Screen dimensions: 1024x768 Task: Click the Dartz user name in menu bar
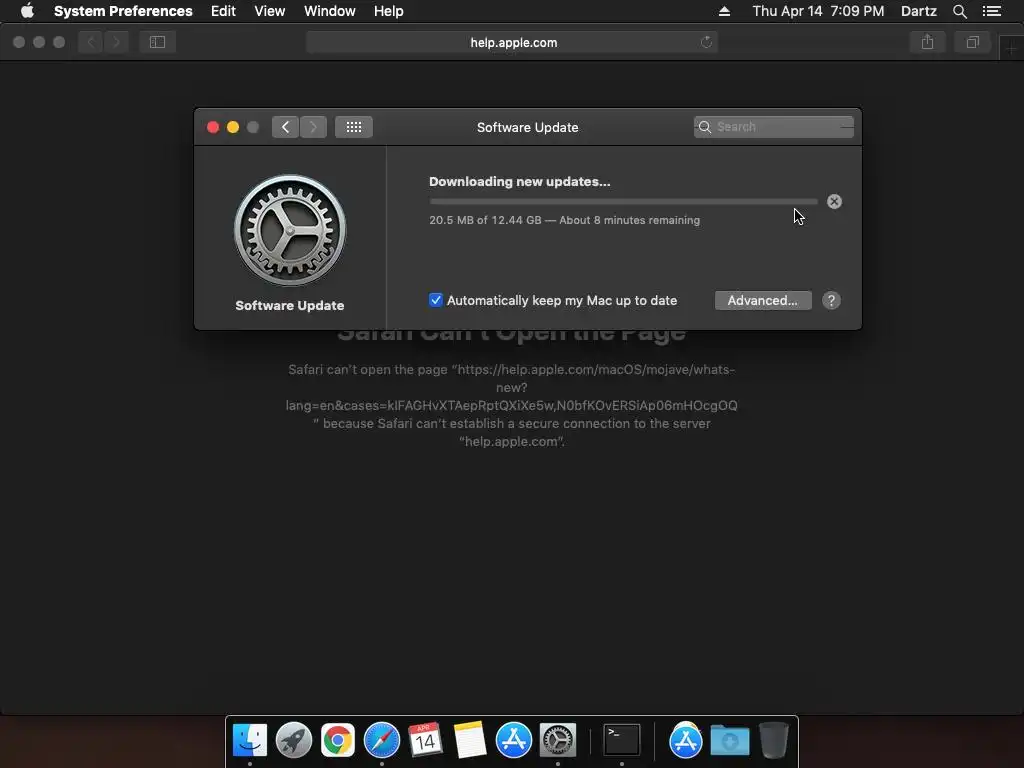[918, 11]
